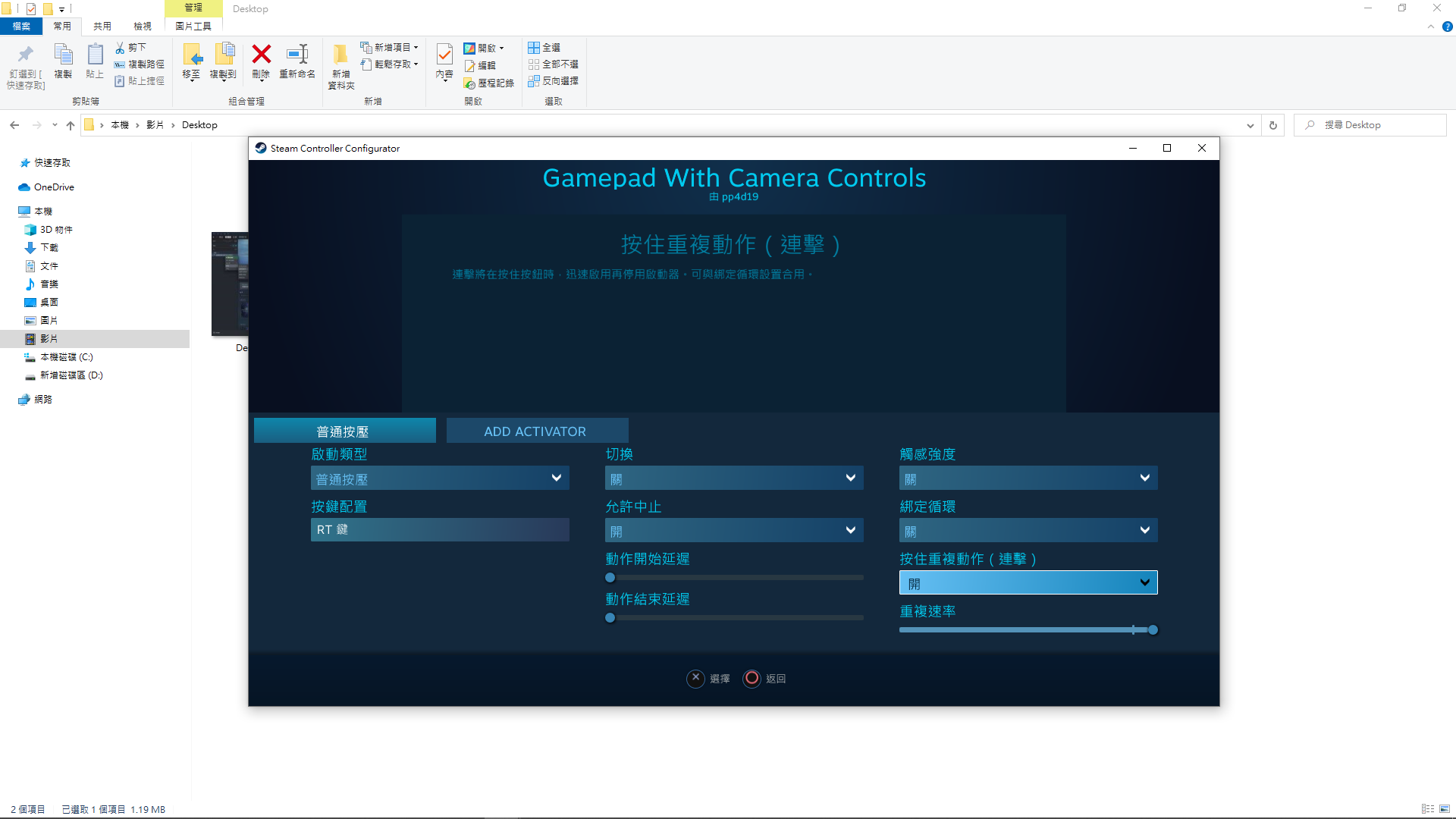The height and width of the screenshot is (819, 1456).
Task: Click the 貼上 paste icon
Action: [x=95, y=55]
